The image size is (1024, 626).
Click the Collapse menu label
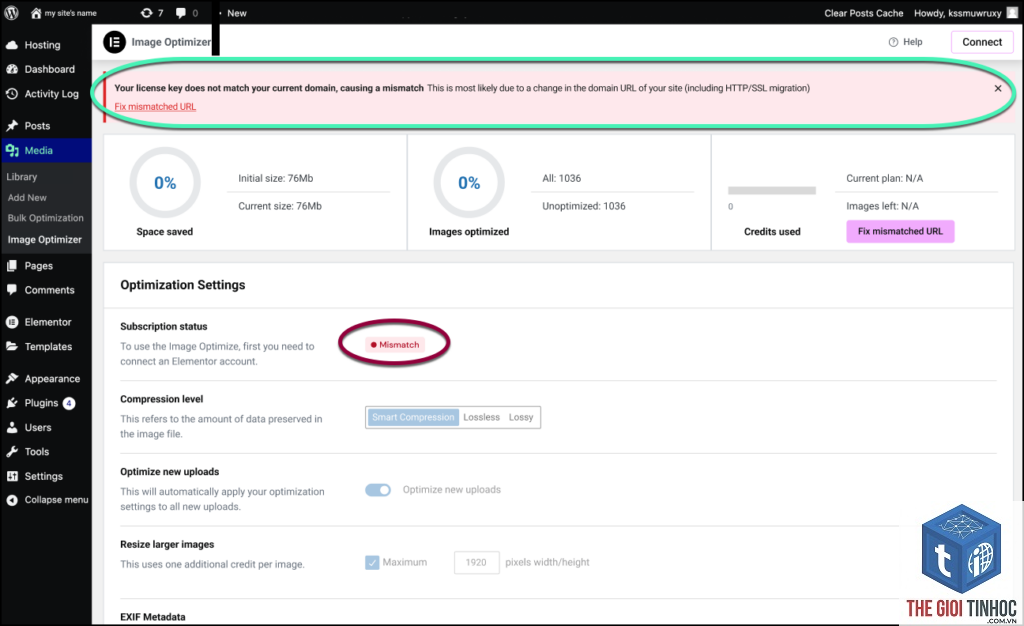pyautogui.click(x=56, y=500)
